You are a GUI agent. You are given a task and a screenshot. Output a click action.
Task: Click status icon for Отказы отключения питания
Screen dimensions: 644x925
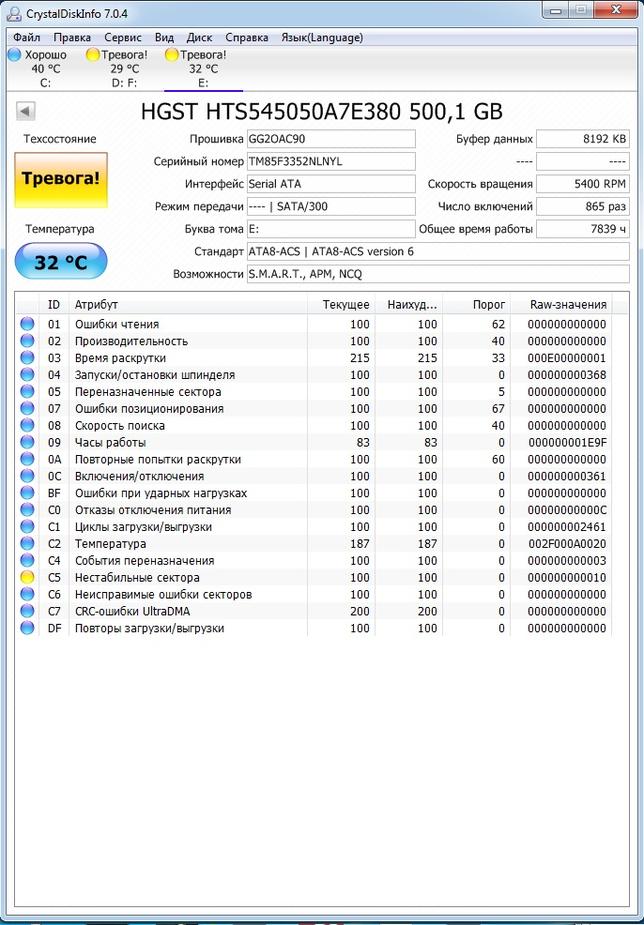[27, 510]
